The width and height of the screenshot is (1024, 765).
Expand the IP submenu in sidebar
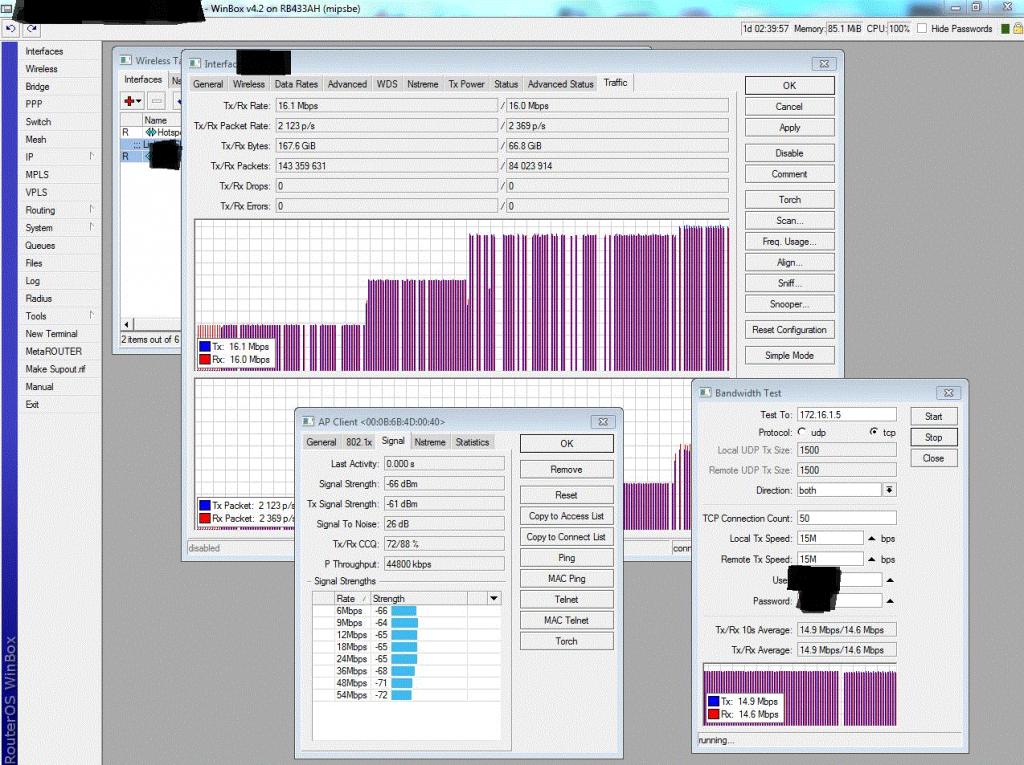click(92, 157)
